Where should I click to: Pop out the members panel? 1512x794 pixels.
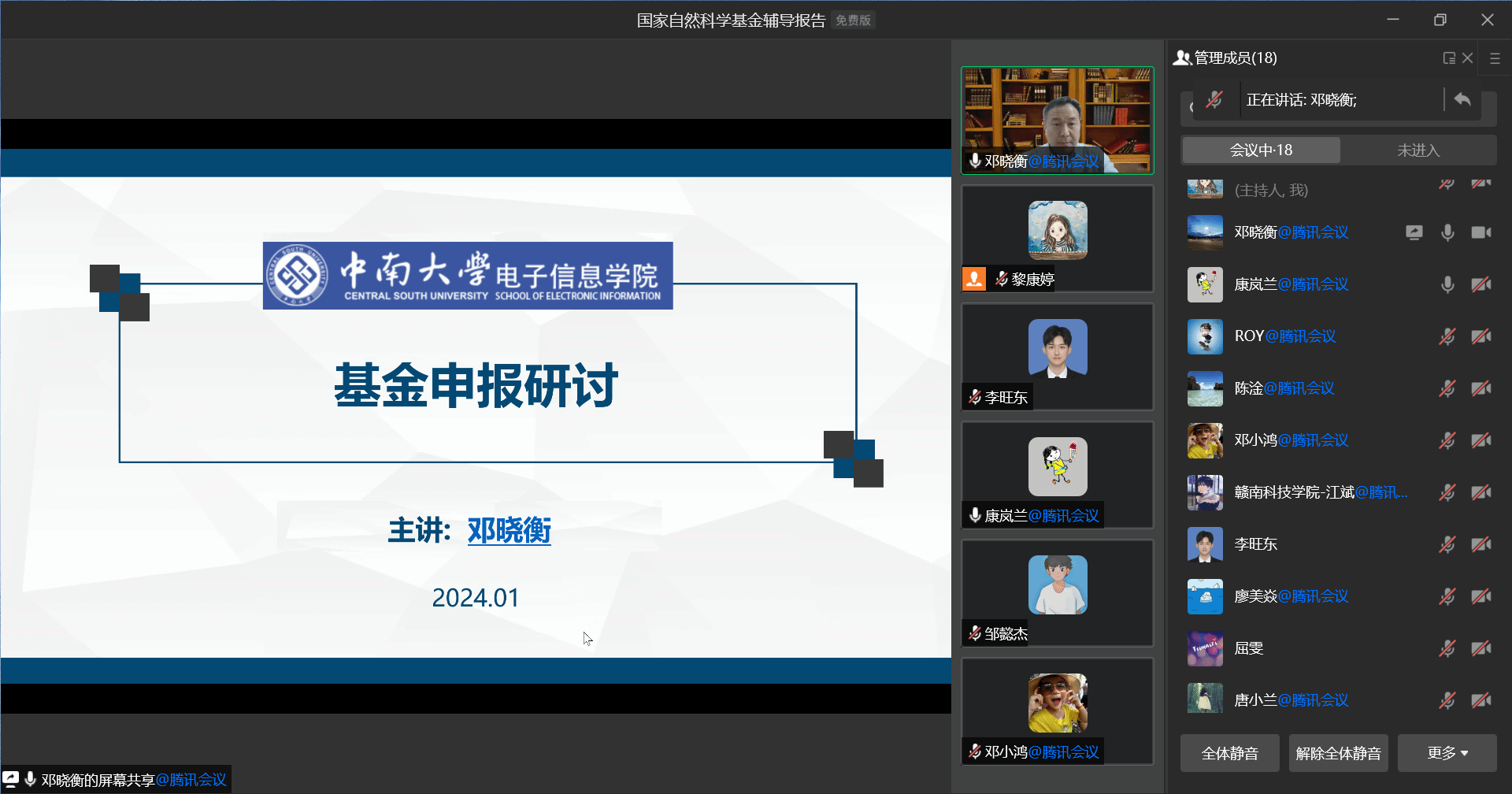[1448, 58]
